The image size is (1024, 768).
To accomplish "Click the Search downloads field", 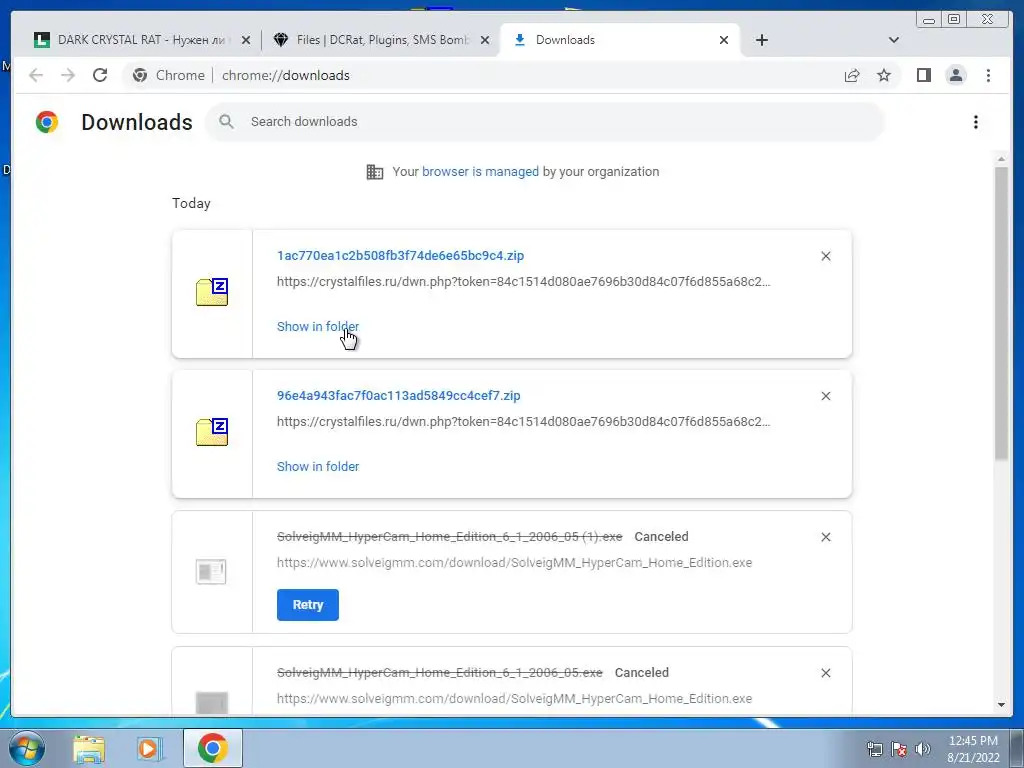I will pos(545,121).
